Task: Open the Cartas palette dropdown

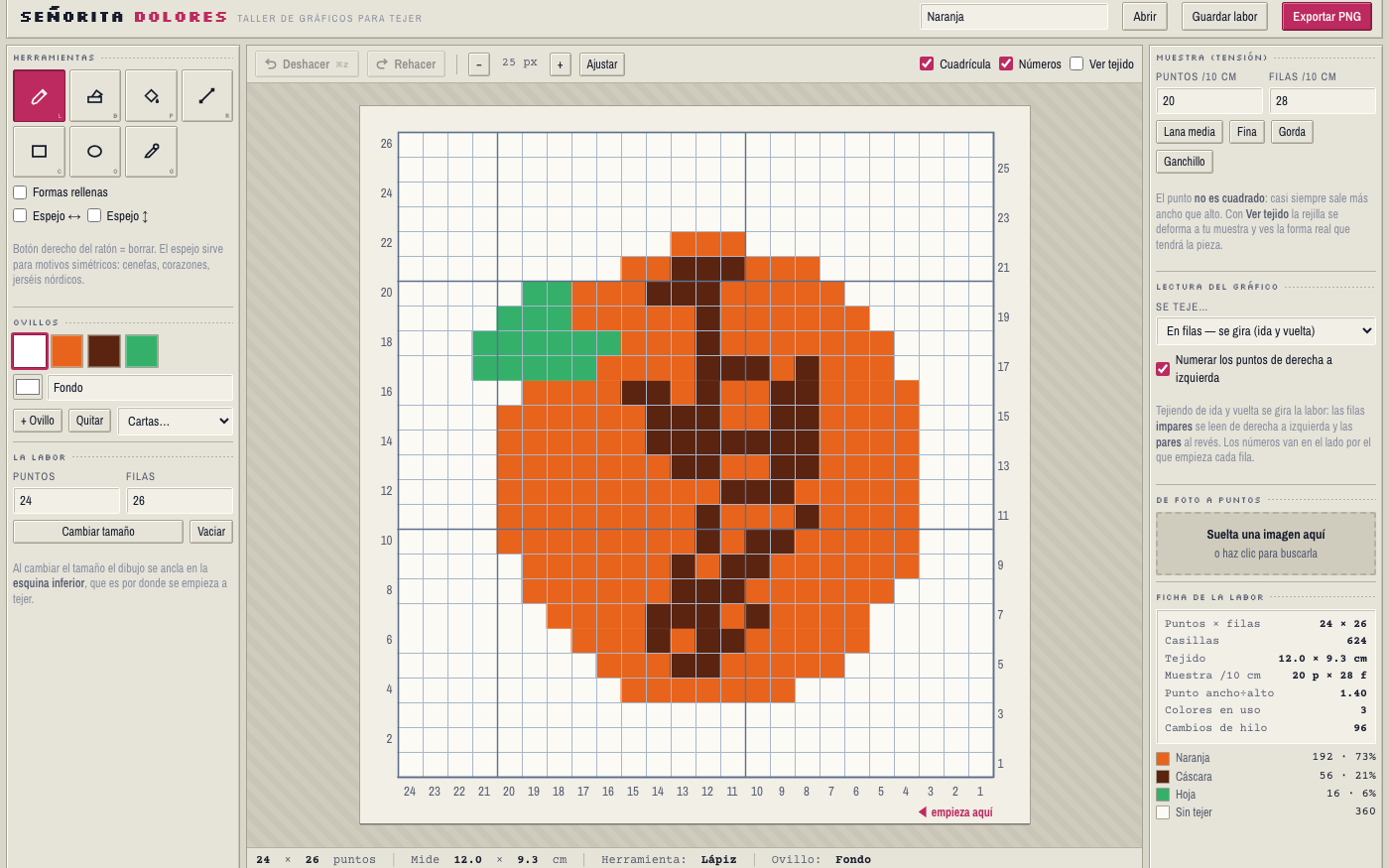Action: click(176, 422)
